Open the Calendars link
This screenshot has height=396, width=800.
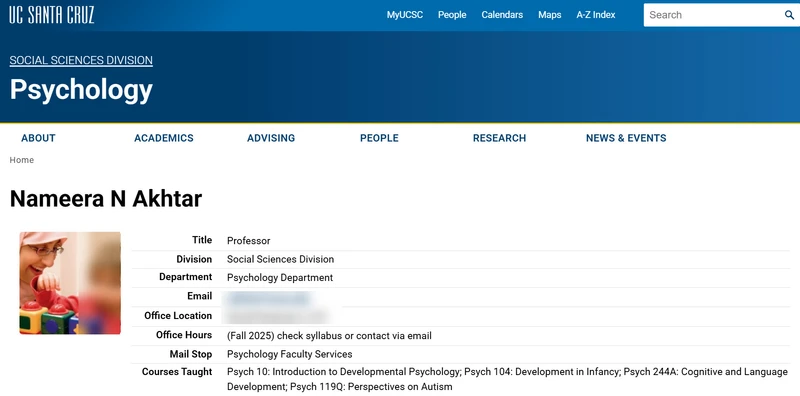[502, 15]
